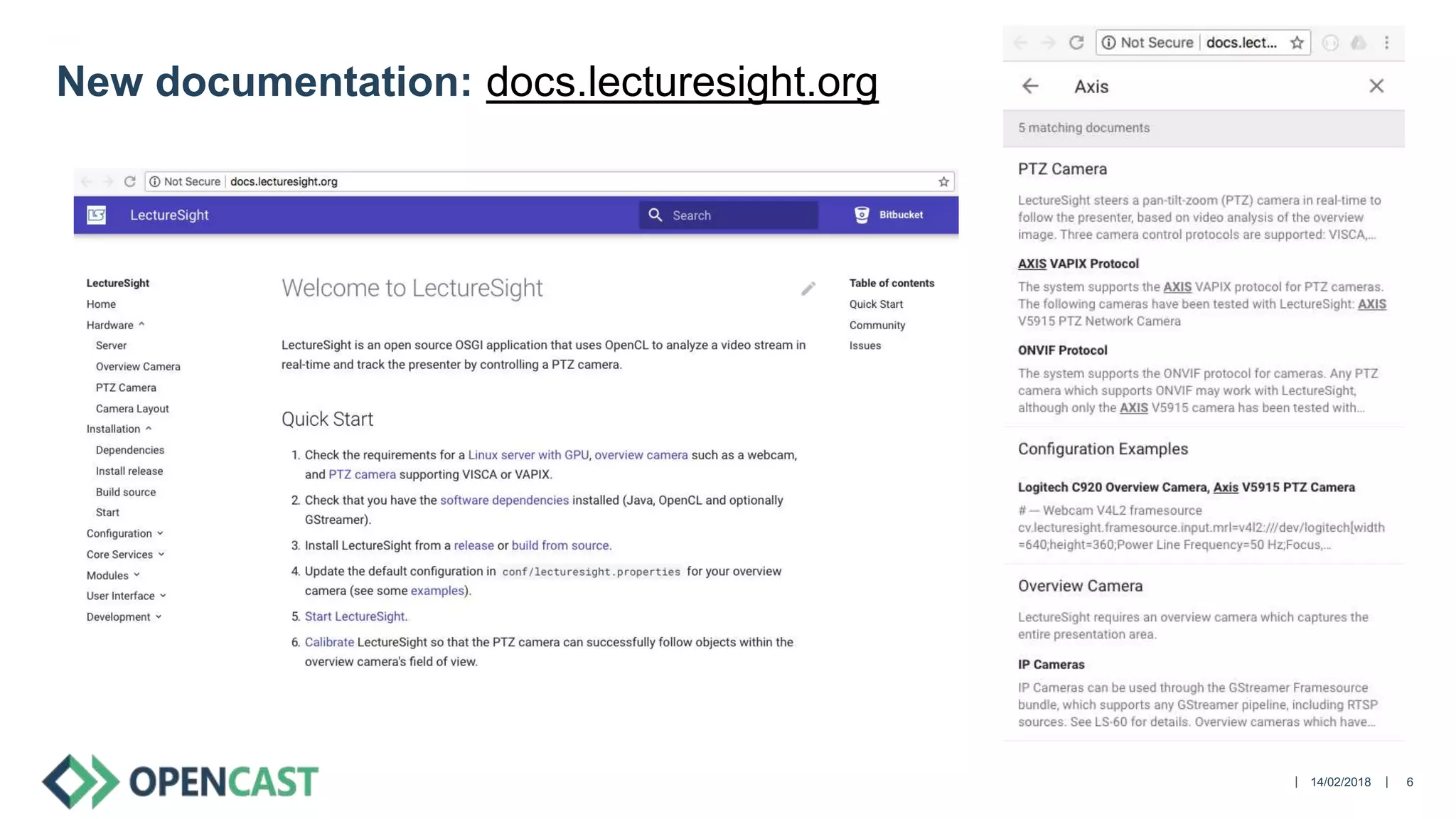Open Install release page in sidebar
This screenshot has height=819, width=1456.
[x=129, y=471]
